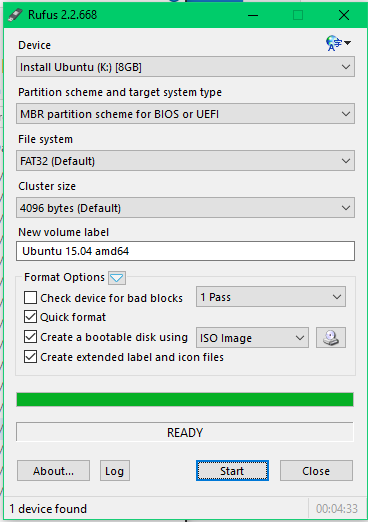The height and width of the screenshot is (522, 368).
Task: Toggle the Format Options advanced arrow
Action: click(117, 278)
